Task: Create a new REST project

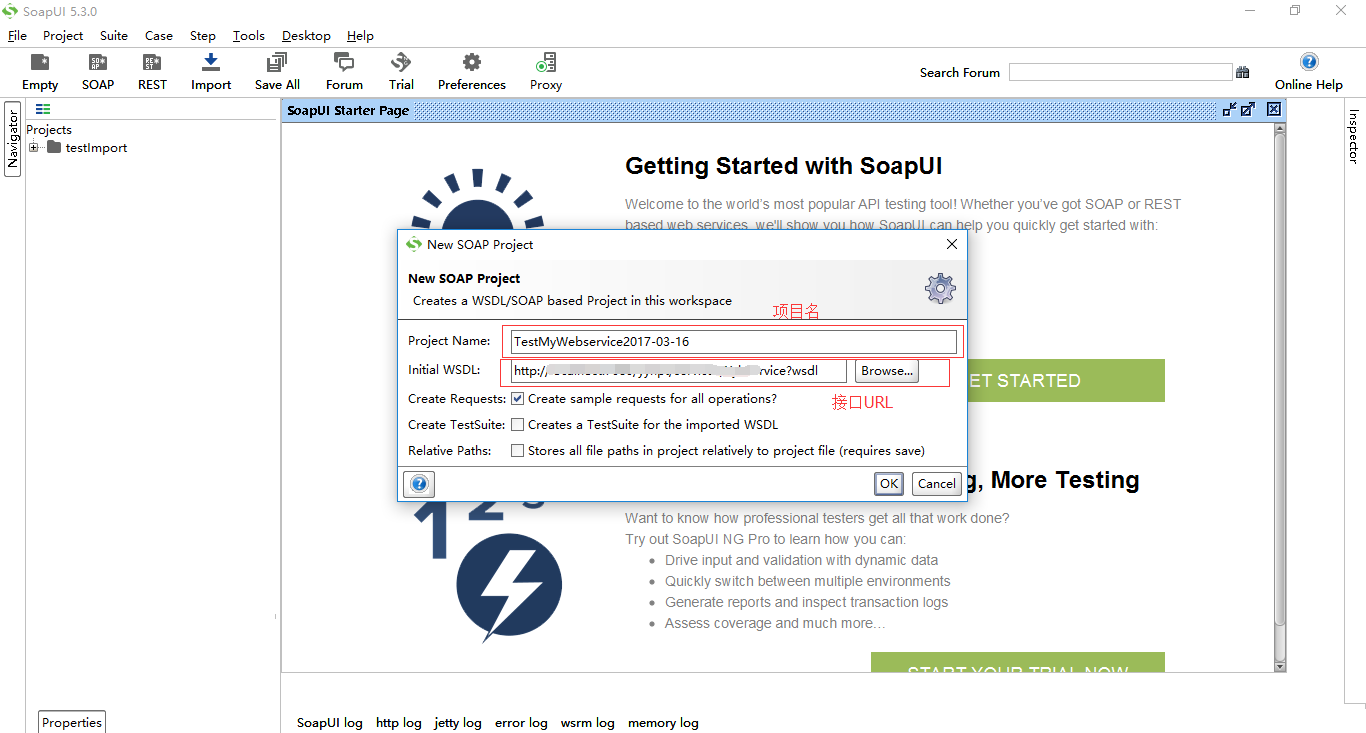Action: tap(151, 70)
